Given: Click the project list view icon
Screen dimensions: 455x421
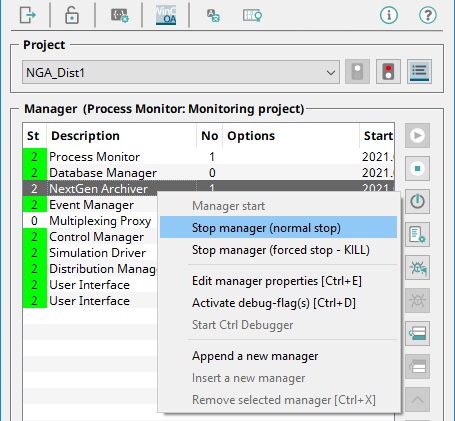Looking at the screenshot, I should point(419,71).
